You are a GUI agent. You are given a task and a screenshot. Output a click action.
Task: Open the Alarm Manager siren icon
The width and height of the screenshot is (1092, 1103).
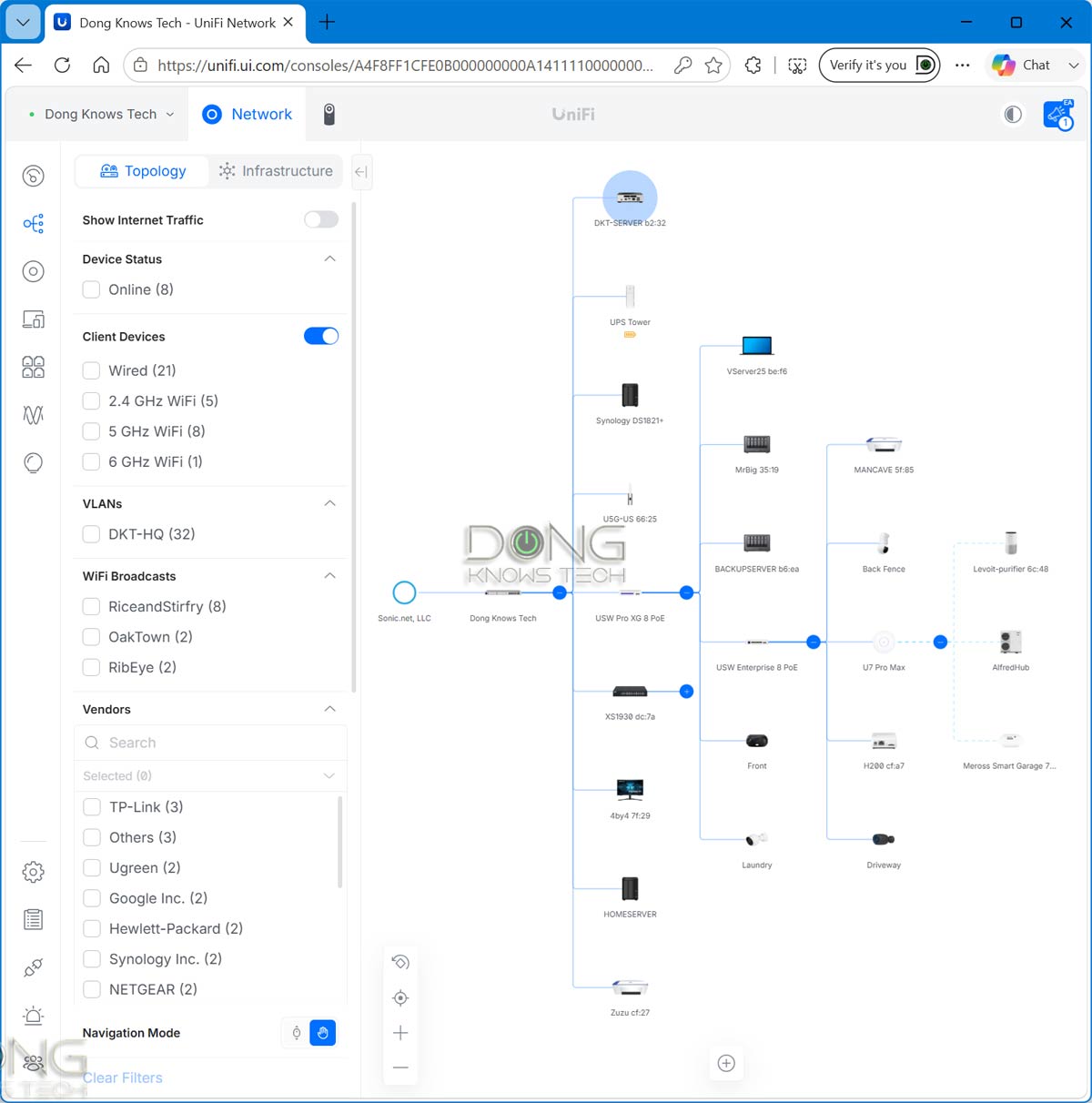(34, 1015)
